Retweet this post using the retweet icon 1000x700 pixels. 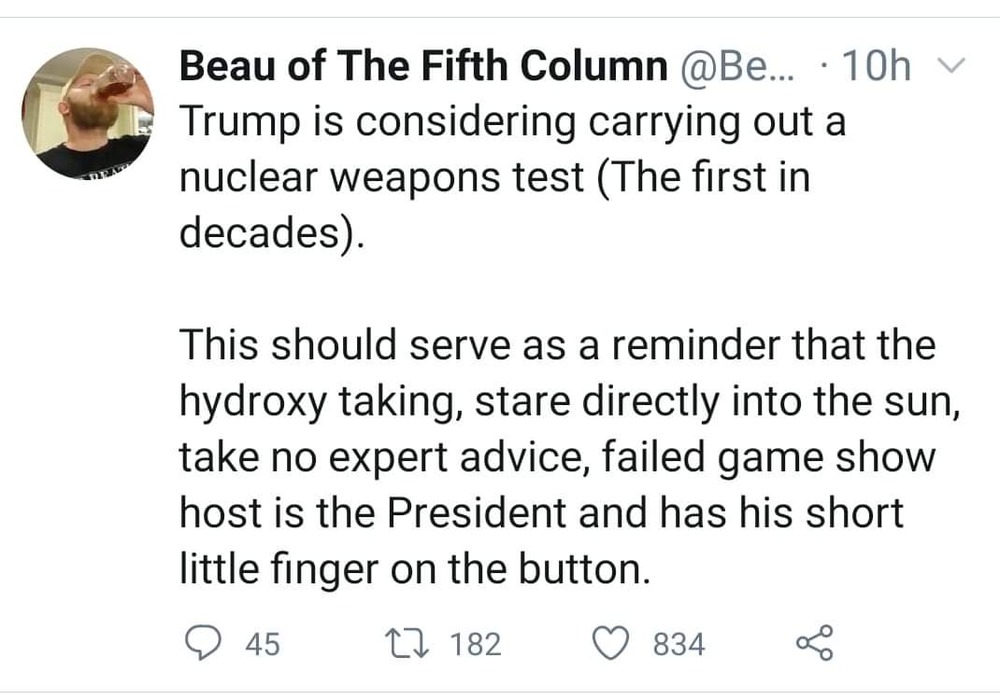408,643
